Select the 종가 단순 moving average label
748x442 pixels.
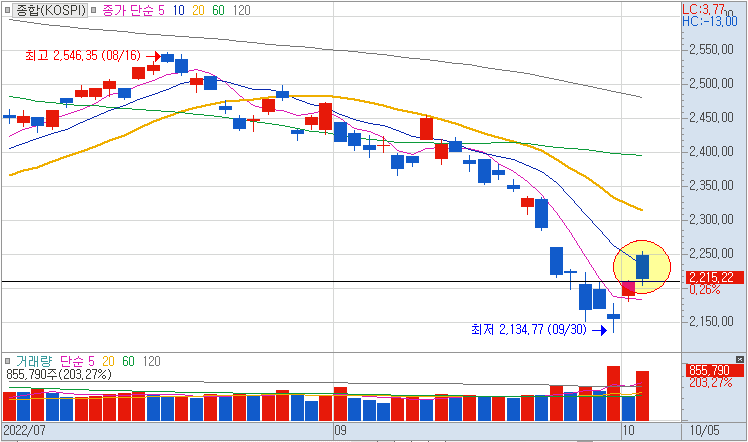[x=127, y=10]
